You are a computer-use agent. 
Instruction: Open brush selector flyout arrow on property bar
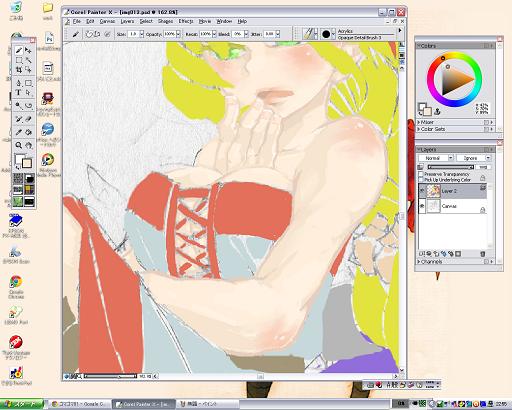click(400, 31)
